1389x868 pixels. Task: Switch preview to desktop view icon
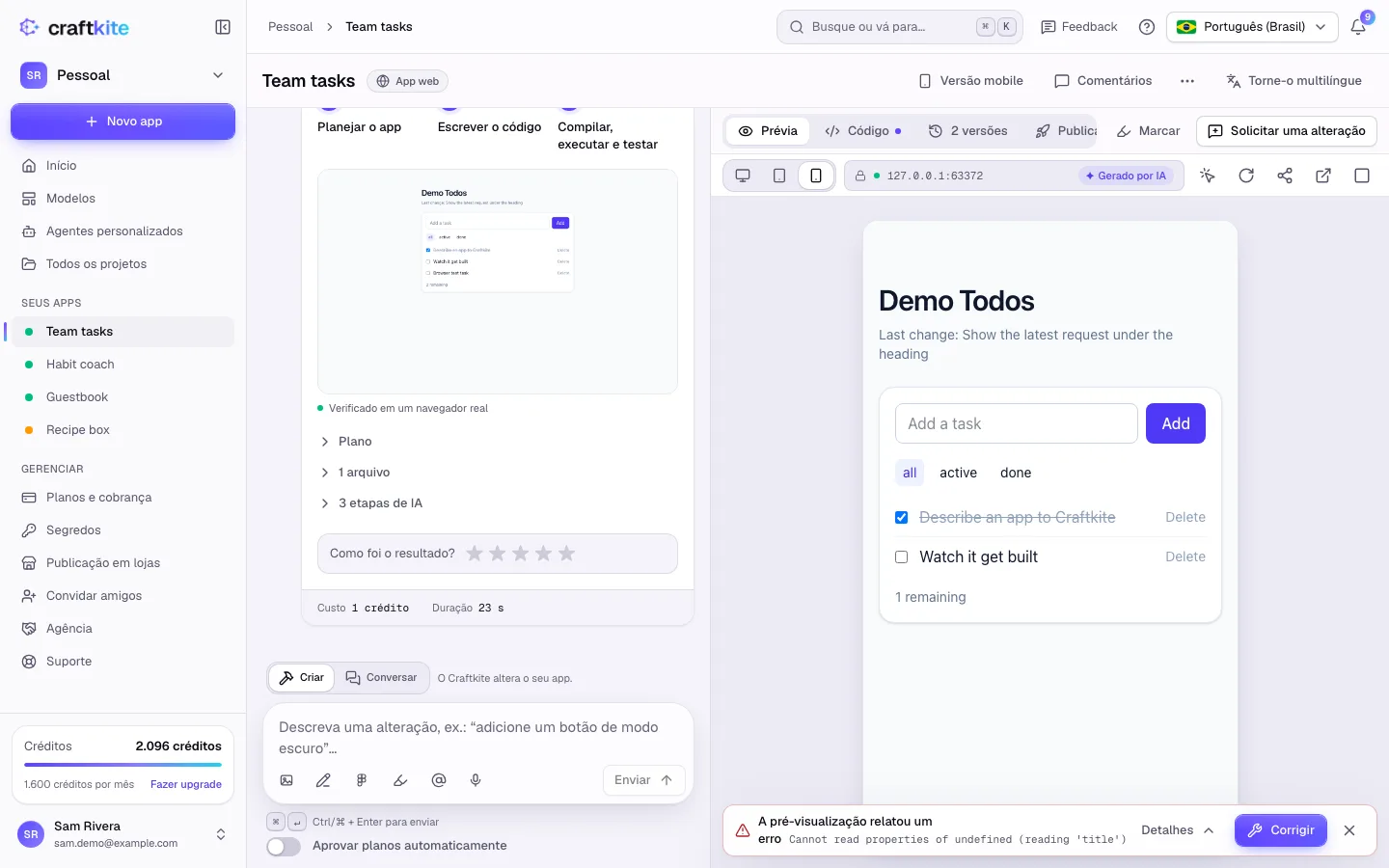(x=743, y=176)
